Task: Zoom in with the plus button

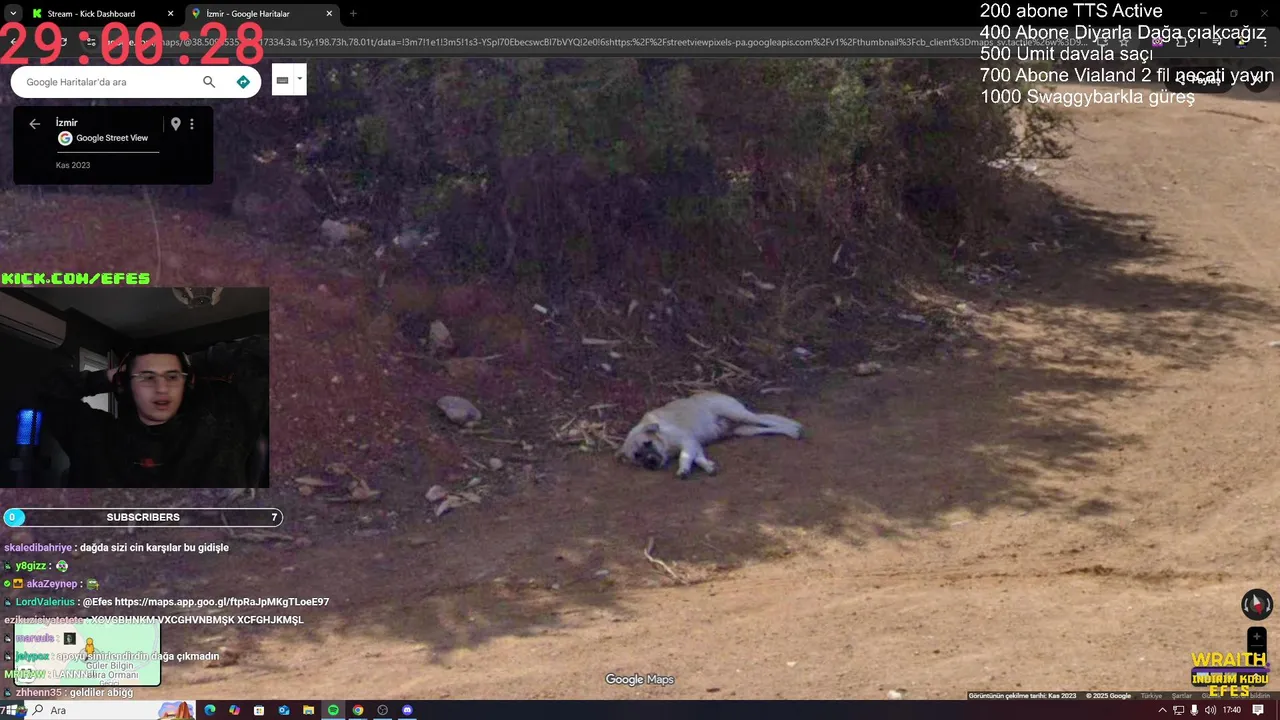Action: click(1256, 637)
